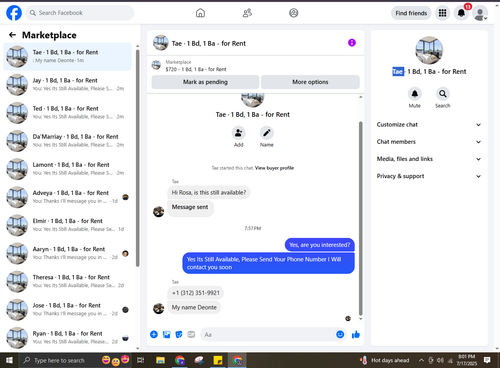Open Tae conversation in chat list
500x368 pixels.
click(x=68, y=57)
